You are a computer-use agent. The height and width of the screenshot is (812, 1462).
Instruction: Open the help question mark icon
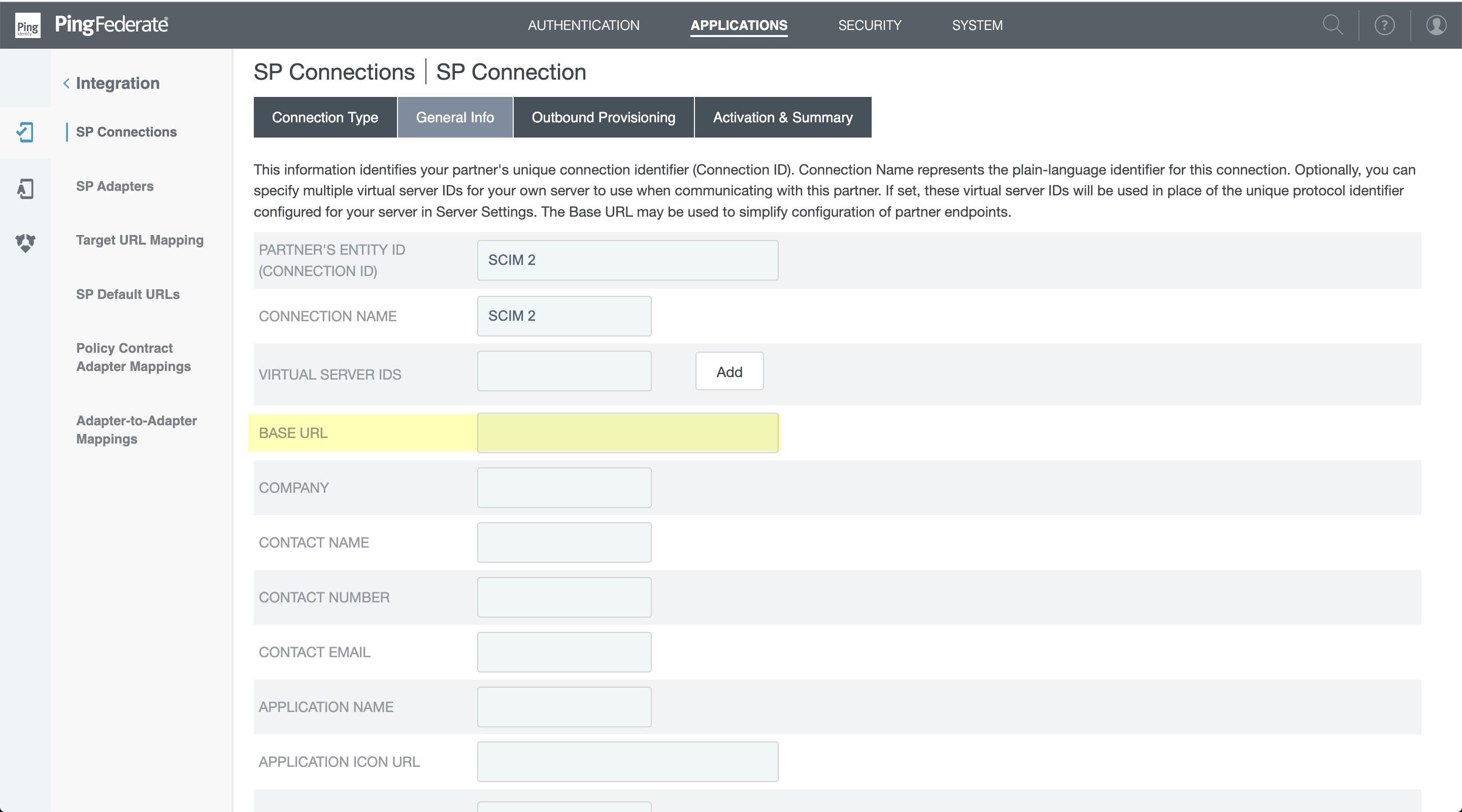point(1384,25)
